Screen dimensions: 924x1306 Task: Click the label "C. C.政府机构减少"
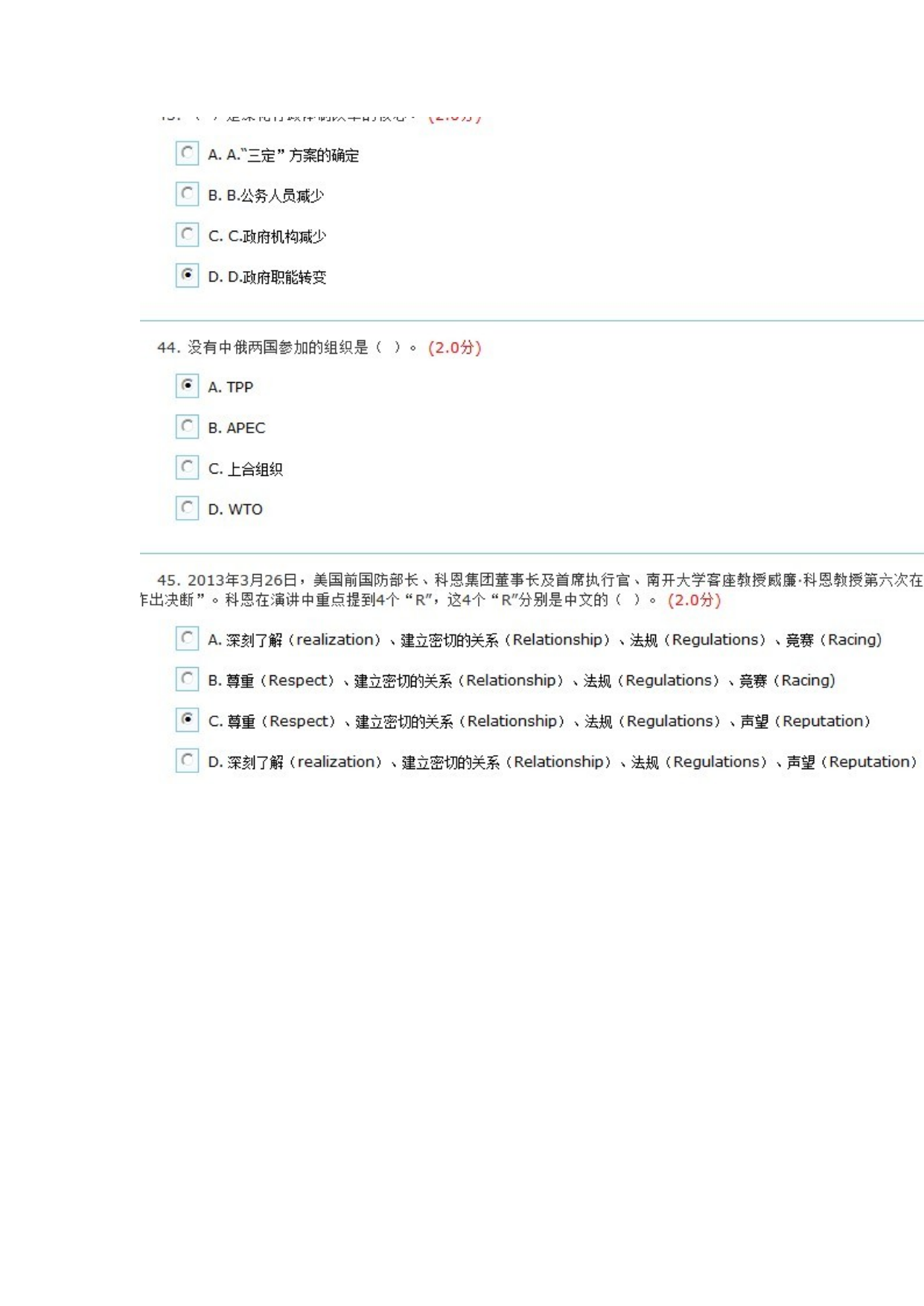pos(267,237)
